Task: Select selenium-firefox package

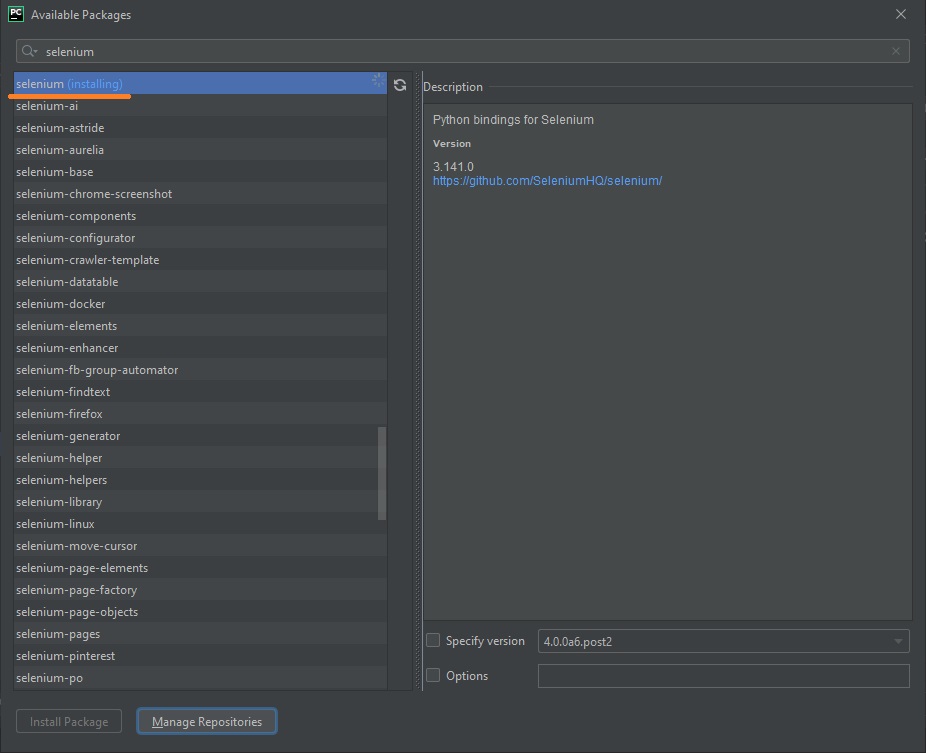Action: [x=200, y=413]
